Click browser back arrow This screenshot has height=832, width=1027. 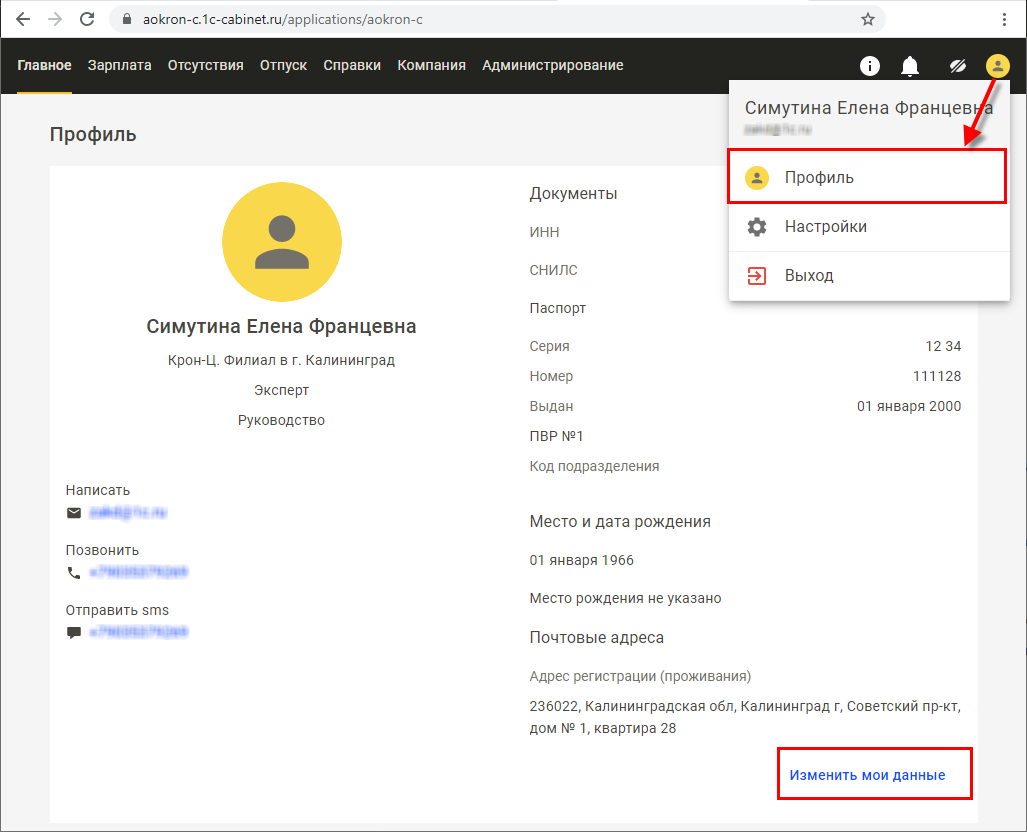point(22,19)
